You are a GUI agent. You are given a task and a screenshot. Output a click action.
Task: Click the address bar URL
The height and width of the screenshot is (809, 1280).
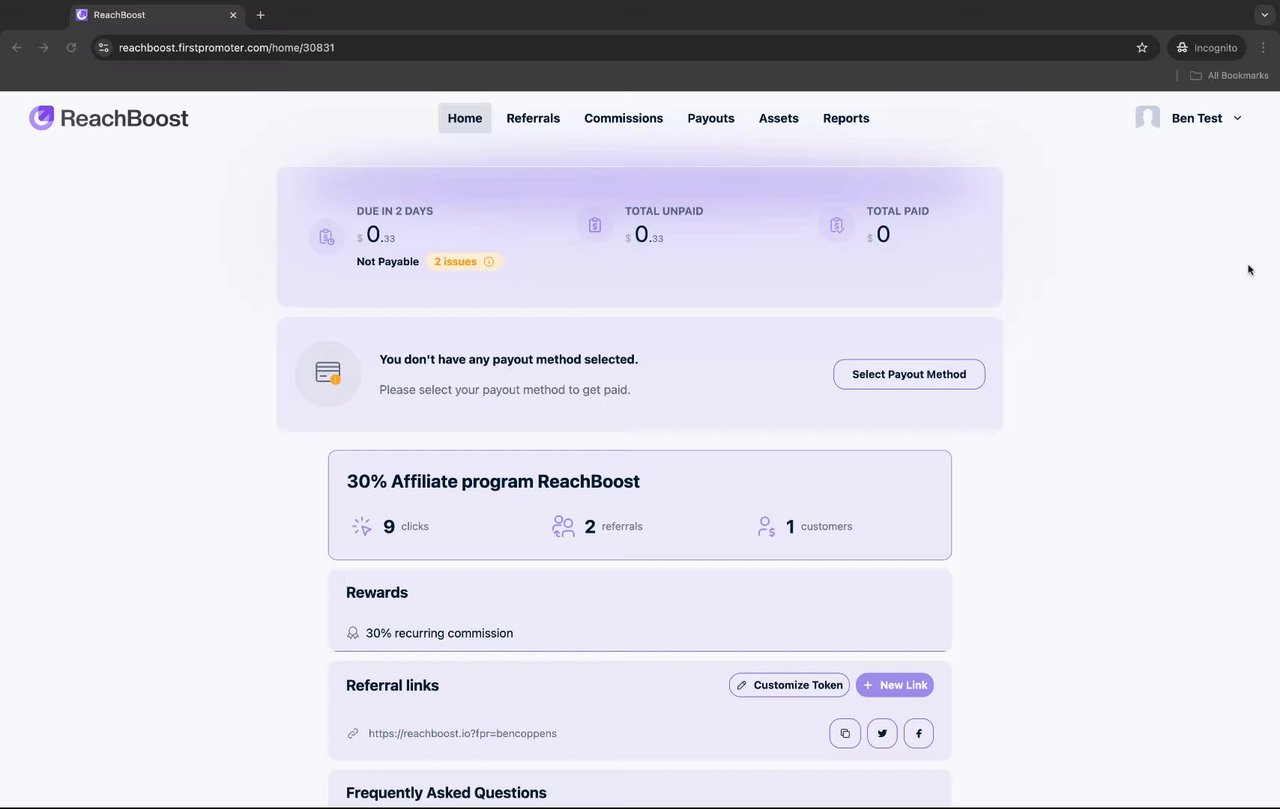click(x=226, y=47)
